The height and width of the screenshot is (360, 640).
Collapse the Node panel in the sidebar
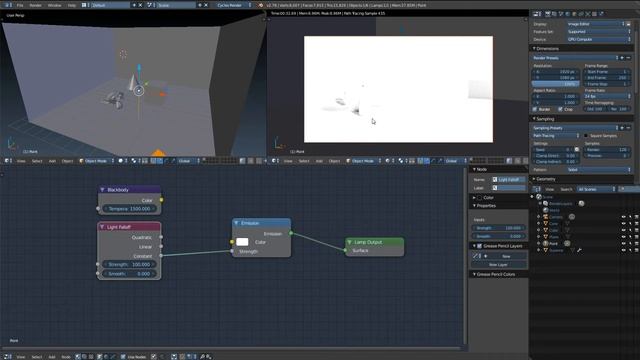coord(474,169)
